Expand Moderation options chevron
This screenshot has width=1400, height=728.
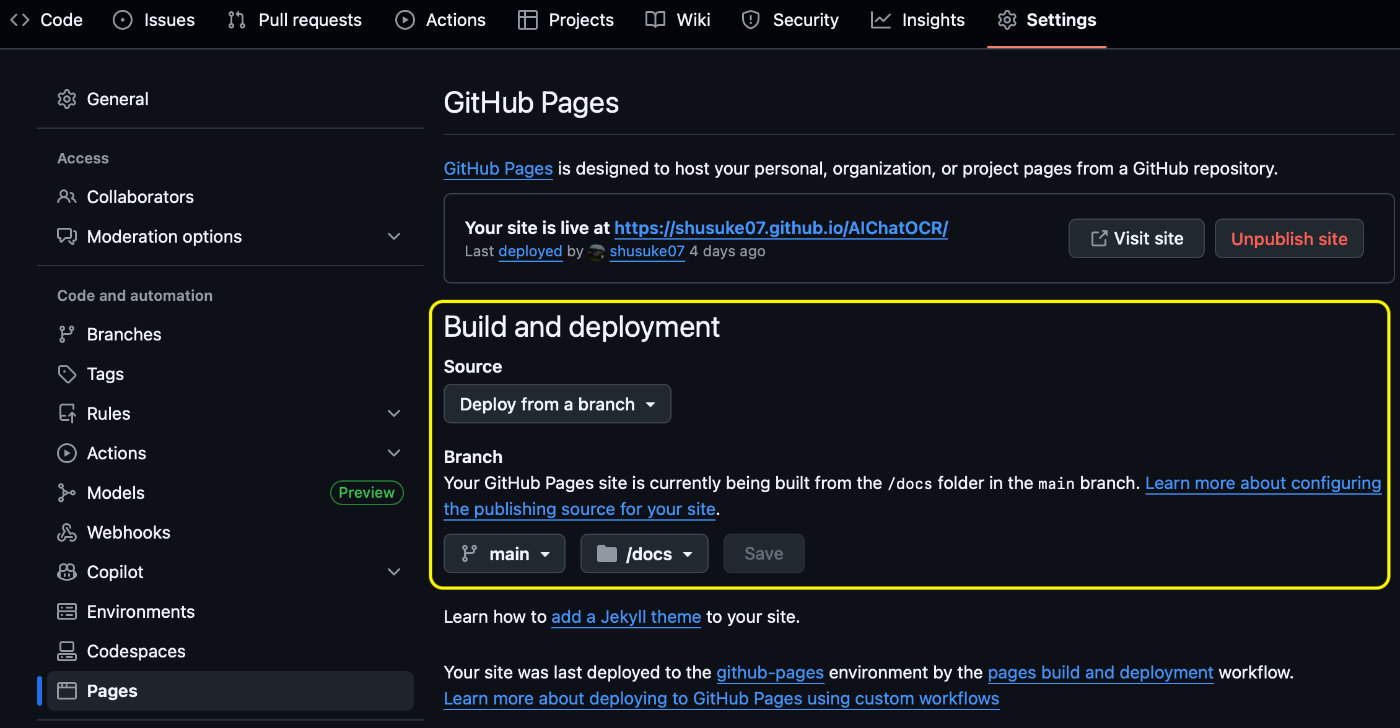(394, 237)
